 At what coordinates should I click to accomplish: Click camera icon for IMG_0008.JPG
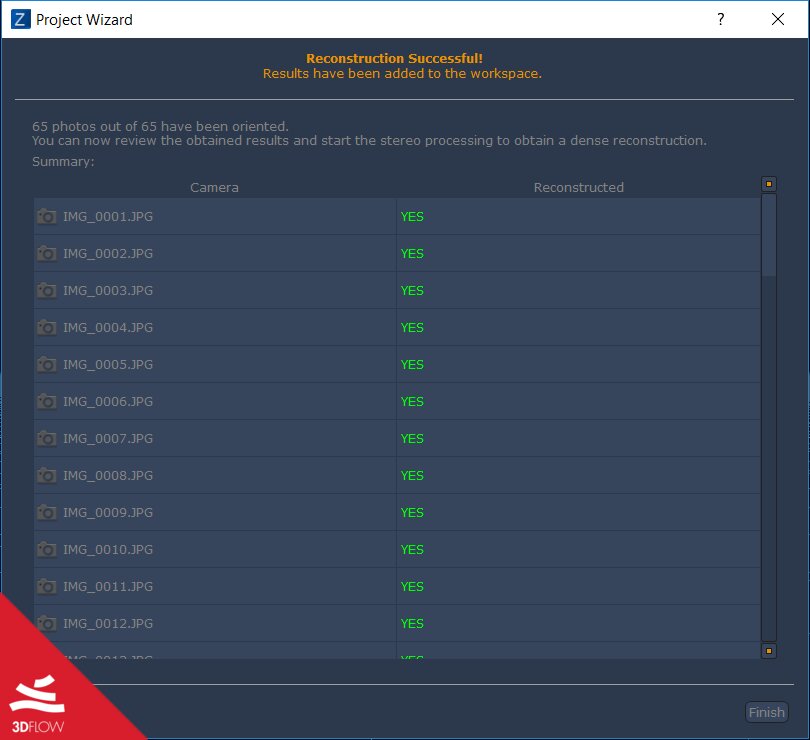coord(46,475)
